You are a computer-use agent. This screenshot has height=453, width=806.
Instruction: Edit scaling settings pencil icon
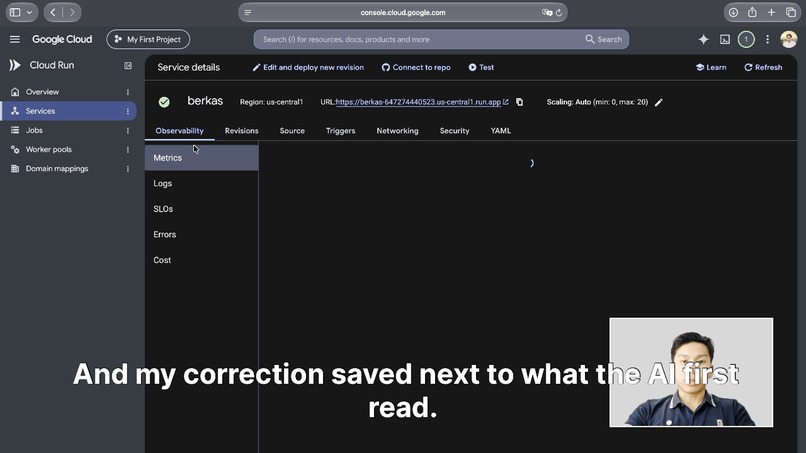coord(658,102)
